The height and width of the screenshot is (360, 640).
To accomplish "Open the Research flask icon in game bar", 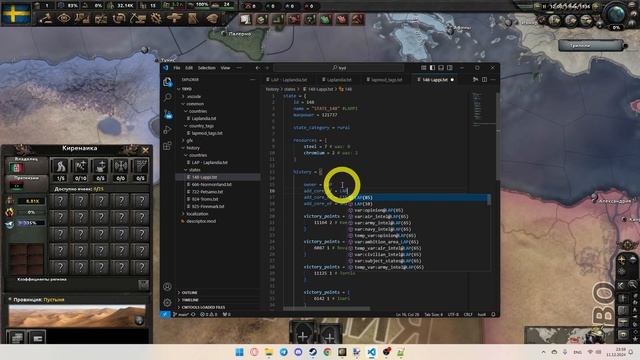I will 82,18.
